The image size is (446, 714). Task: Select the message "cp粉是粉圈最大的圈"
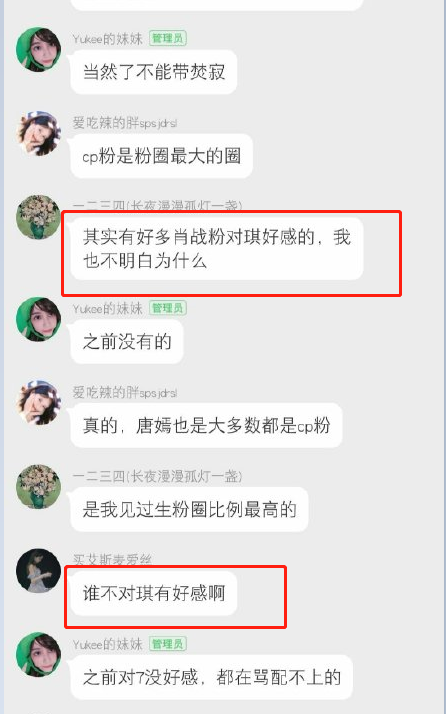161,156
